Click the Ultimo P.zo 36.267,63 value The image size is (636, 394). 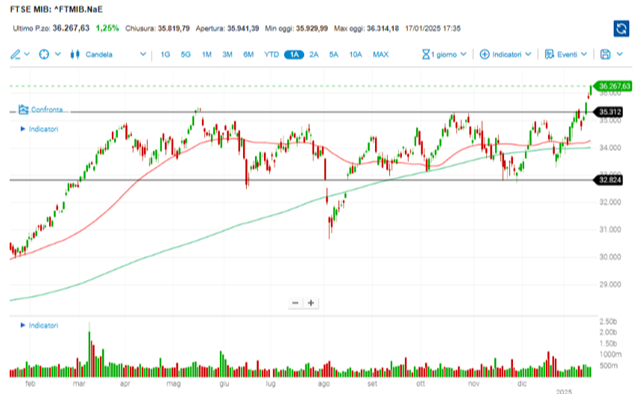(71, 28)
